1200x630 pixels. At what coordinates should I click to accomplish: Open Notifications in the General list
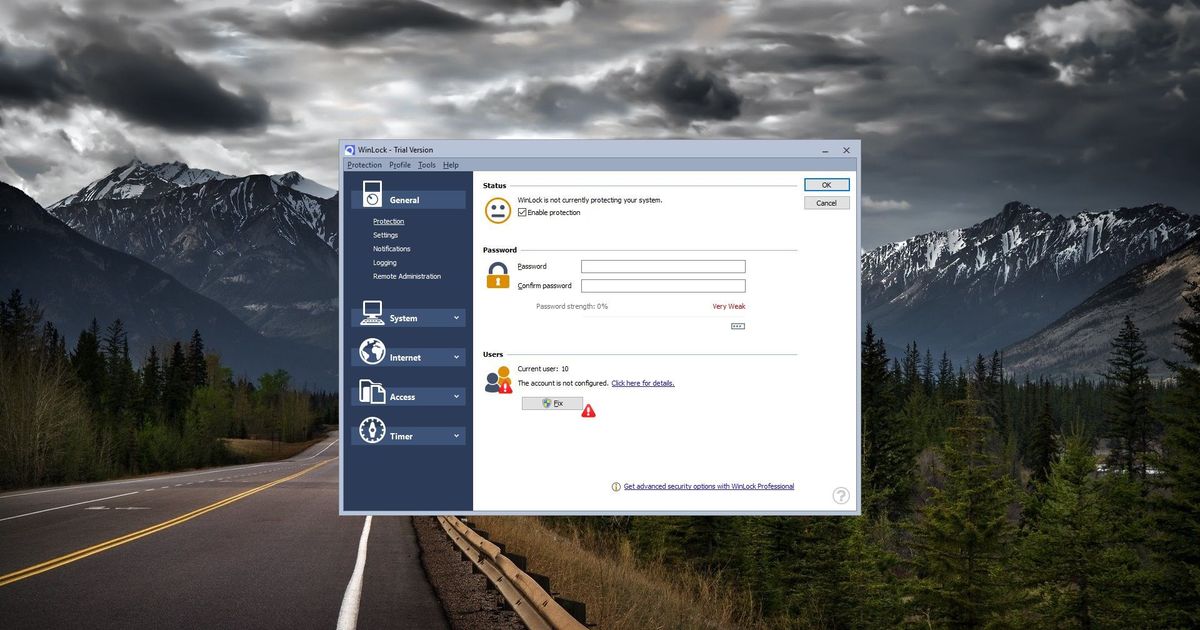click(392, 249)
